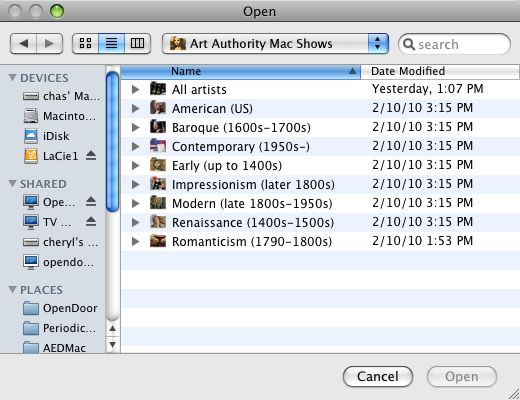
Task: Go forward with the right arrow button
Action: tap(49, 43)
